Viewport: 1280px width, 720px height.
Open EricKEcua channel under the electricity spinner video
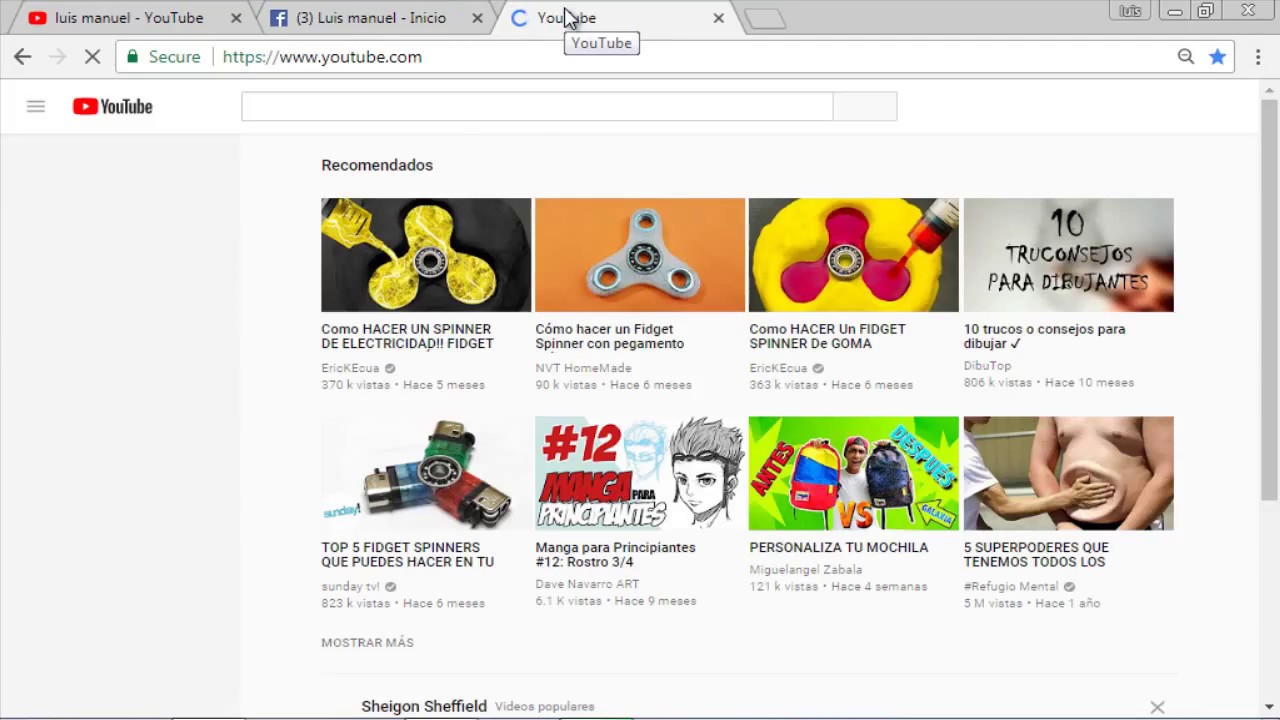click(350, 368)
